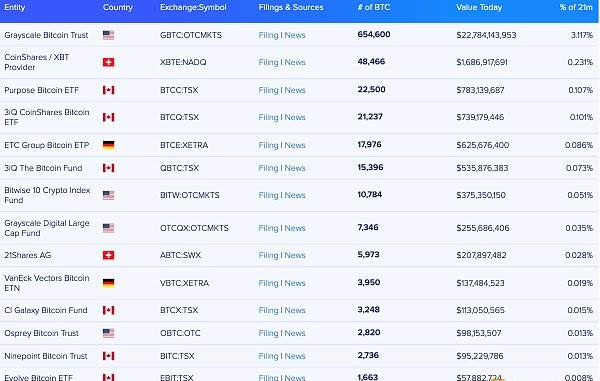
Task: Select the 21Shares AG entity name
Action: pos(28,255)
